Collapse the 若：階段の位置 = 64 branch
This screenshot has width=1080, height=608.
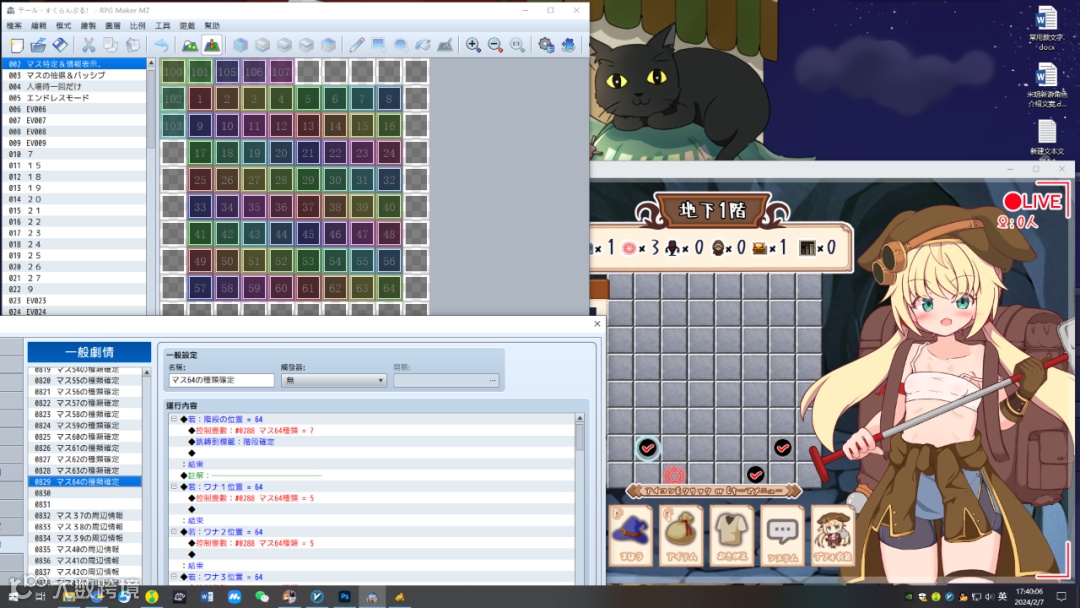coord(174,419)
